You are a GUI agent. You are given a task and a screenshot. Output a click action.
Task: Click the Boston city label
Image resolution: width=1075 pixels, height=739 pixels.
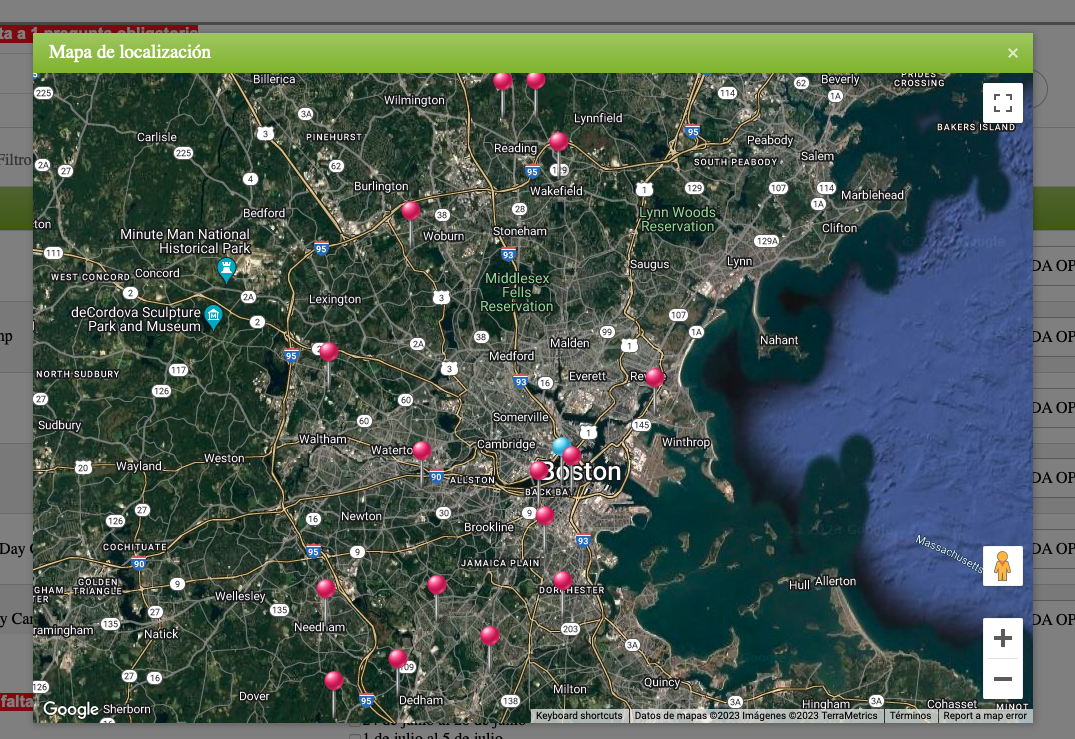click(x=582, y=472)
